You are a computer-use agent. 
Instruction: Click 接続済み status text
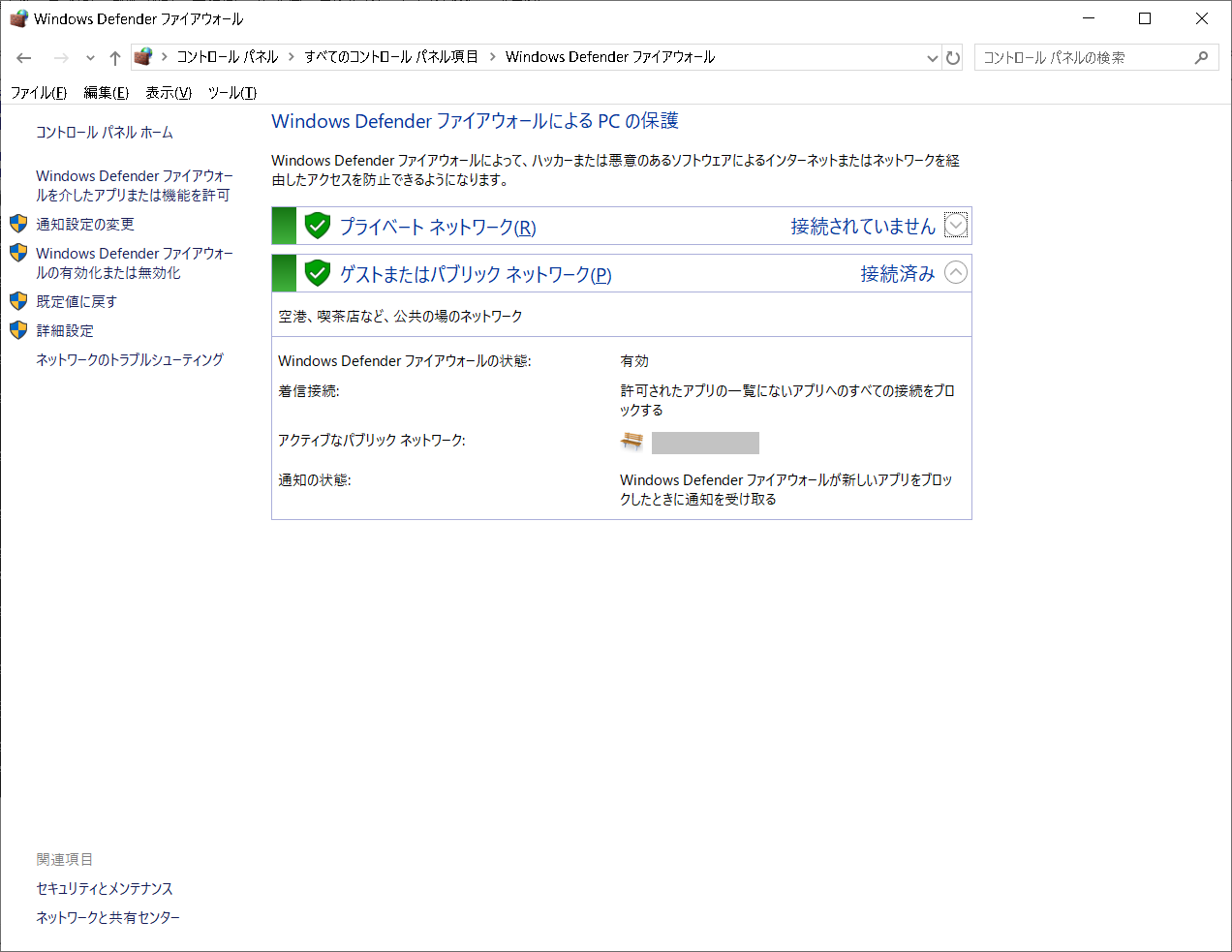tap(898, 274)
